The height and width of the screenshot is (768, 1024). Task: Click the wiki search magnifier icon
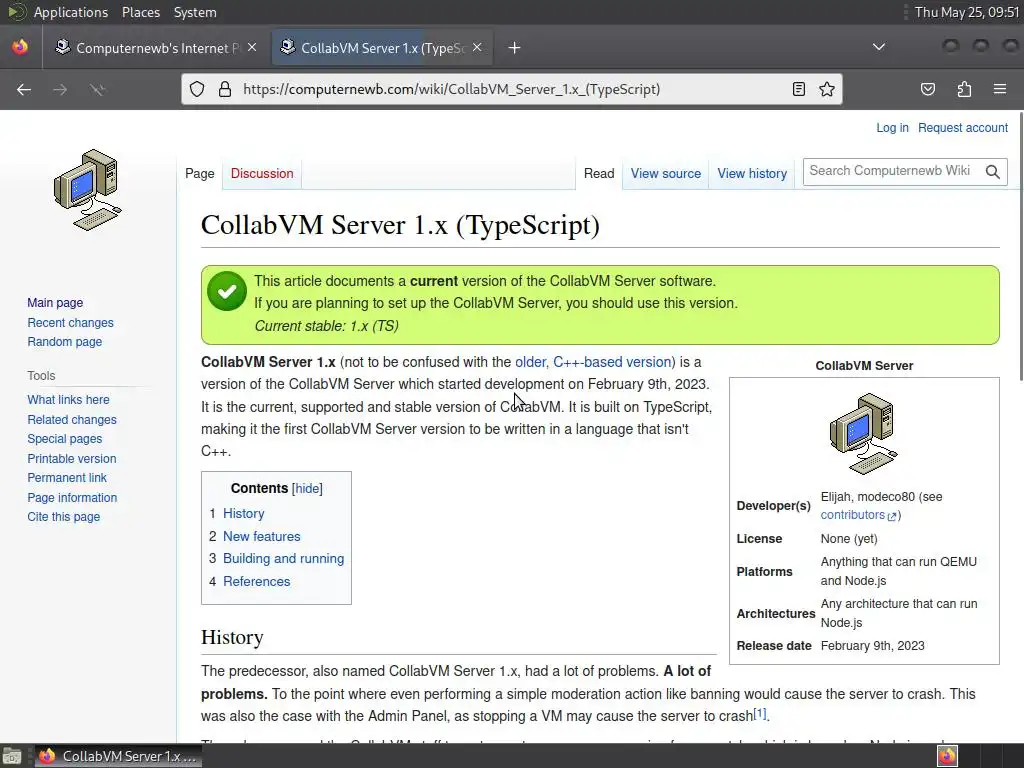point(993,172)
